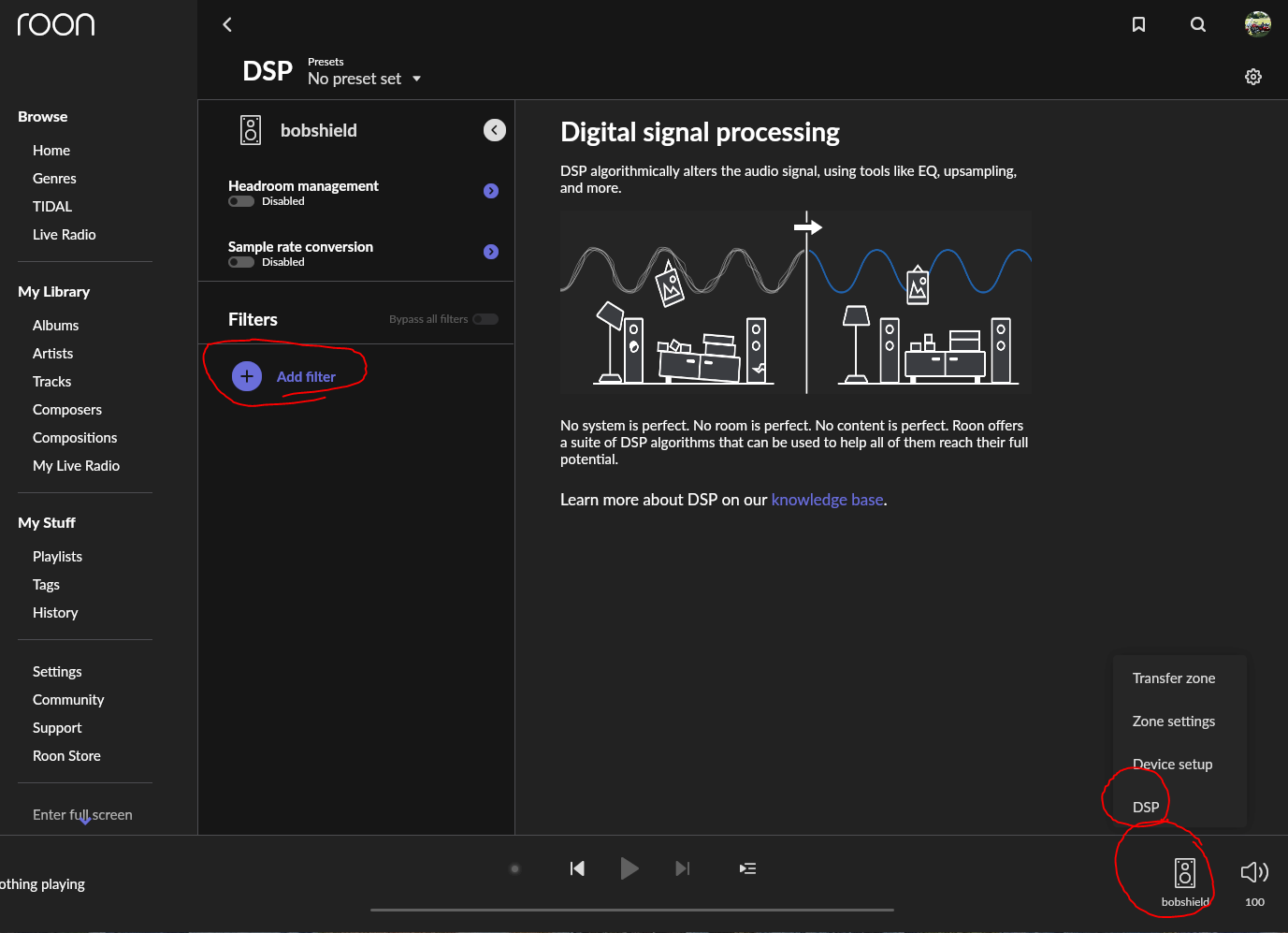Enable the Sample rate conversion toggle

[241, 262]
